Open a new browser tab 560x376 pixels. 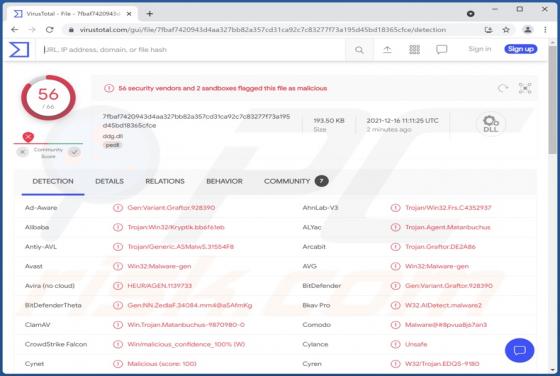[x=150, y=14]
